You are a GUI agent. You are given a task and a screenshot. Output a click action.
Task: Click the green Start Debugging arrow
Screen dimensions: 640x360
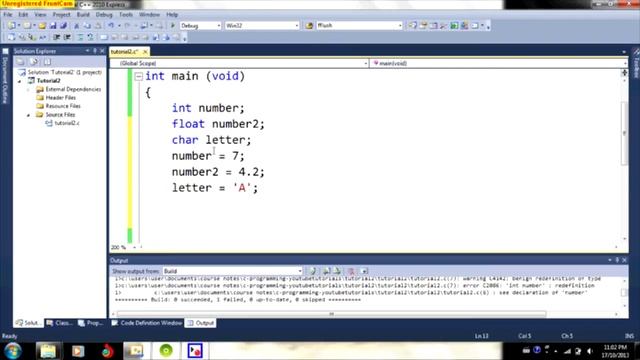(x=173, y=26)
